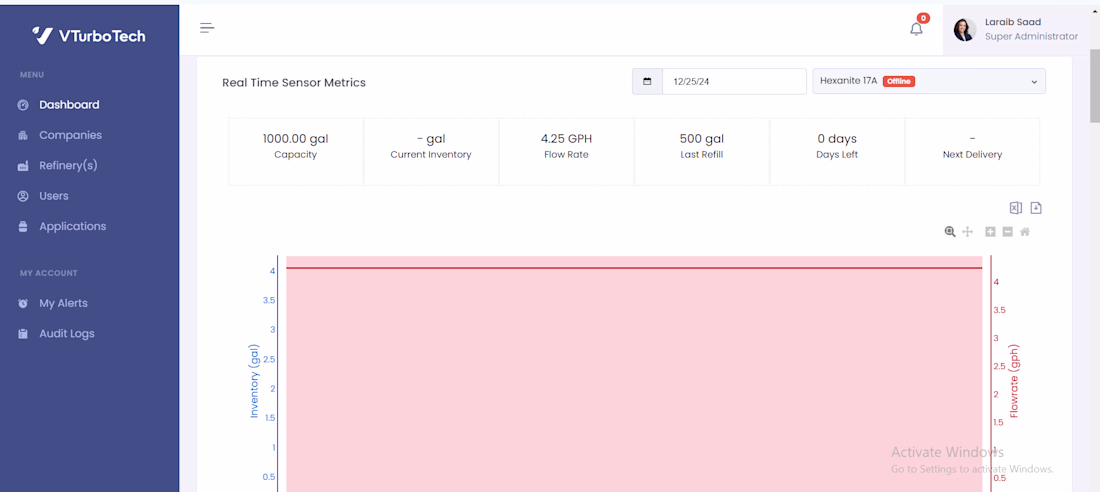Click the Companies building icon

(x=23, y=135)
